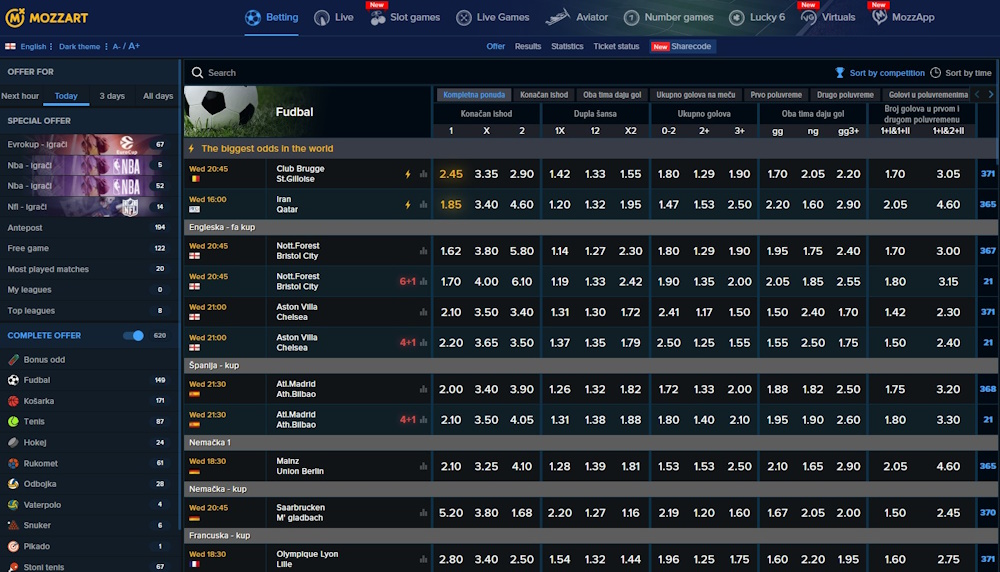Viewport: 1000px width, 572px height.
Task: Click the Bonus odd icon
Action: click(x=13, y=360)
